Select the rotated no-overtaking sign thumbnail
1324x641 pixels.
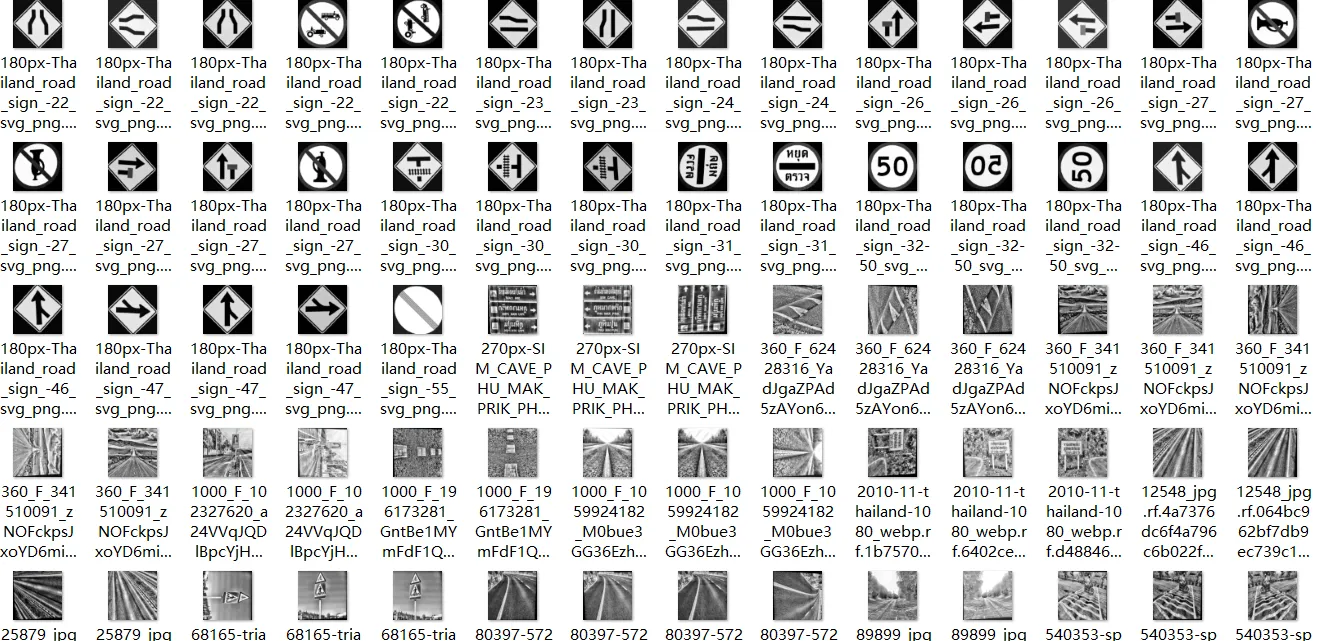tap(418, 24)
